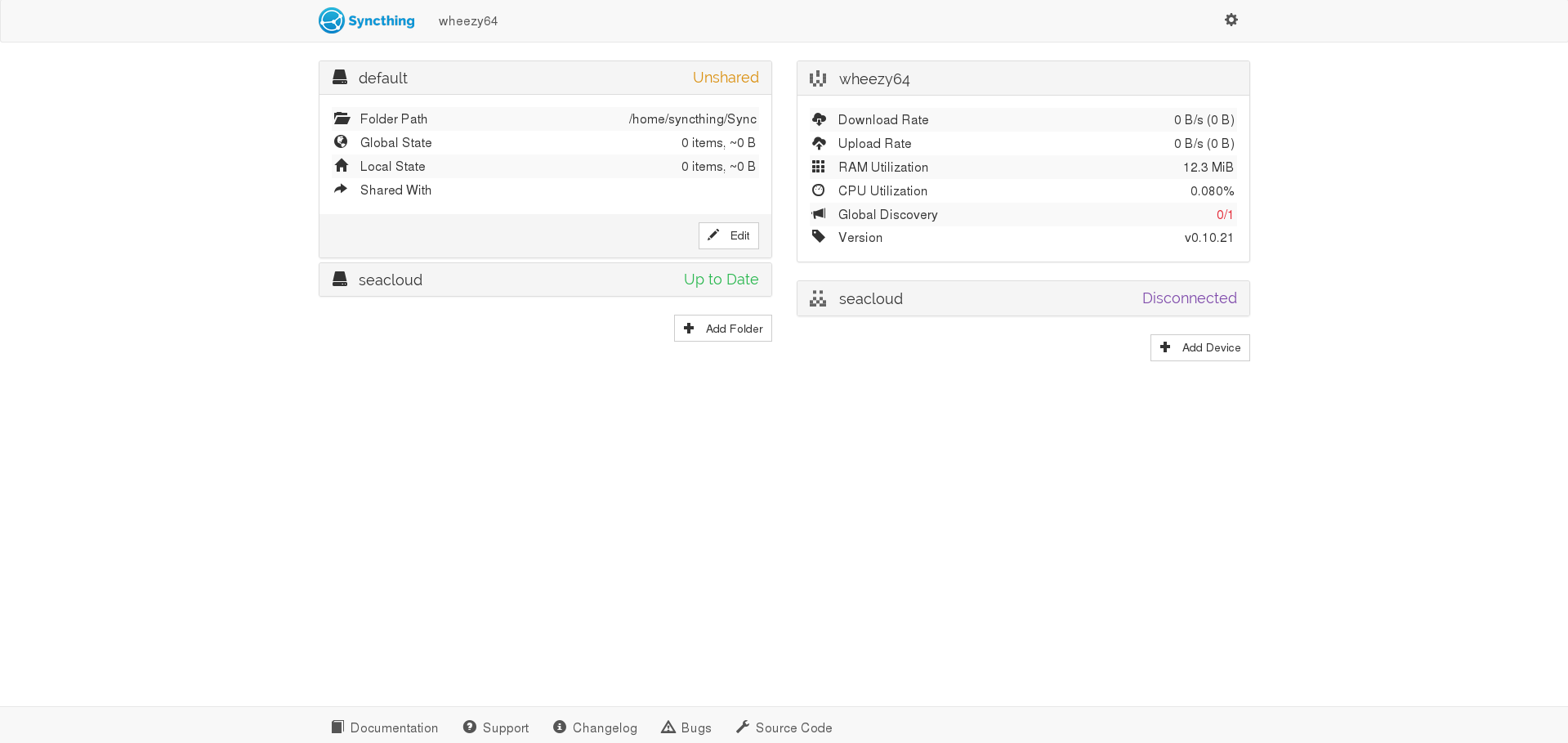Click the Global Discovery megaphone icon
Image resolution: width=1568 pixels, height=743 pixels.
tap(819, 214)
